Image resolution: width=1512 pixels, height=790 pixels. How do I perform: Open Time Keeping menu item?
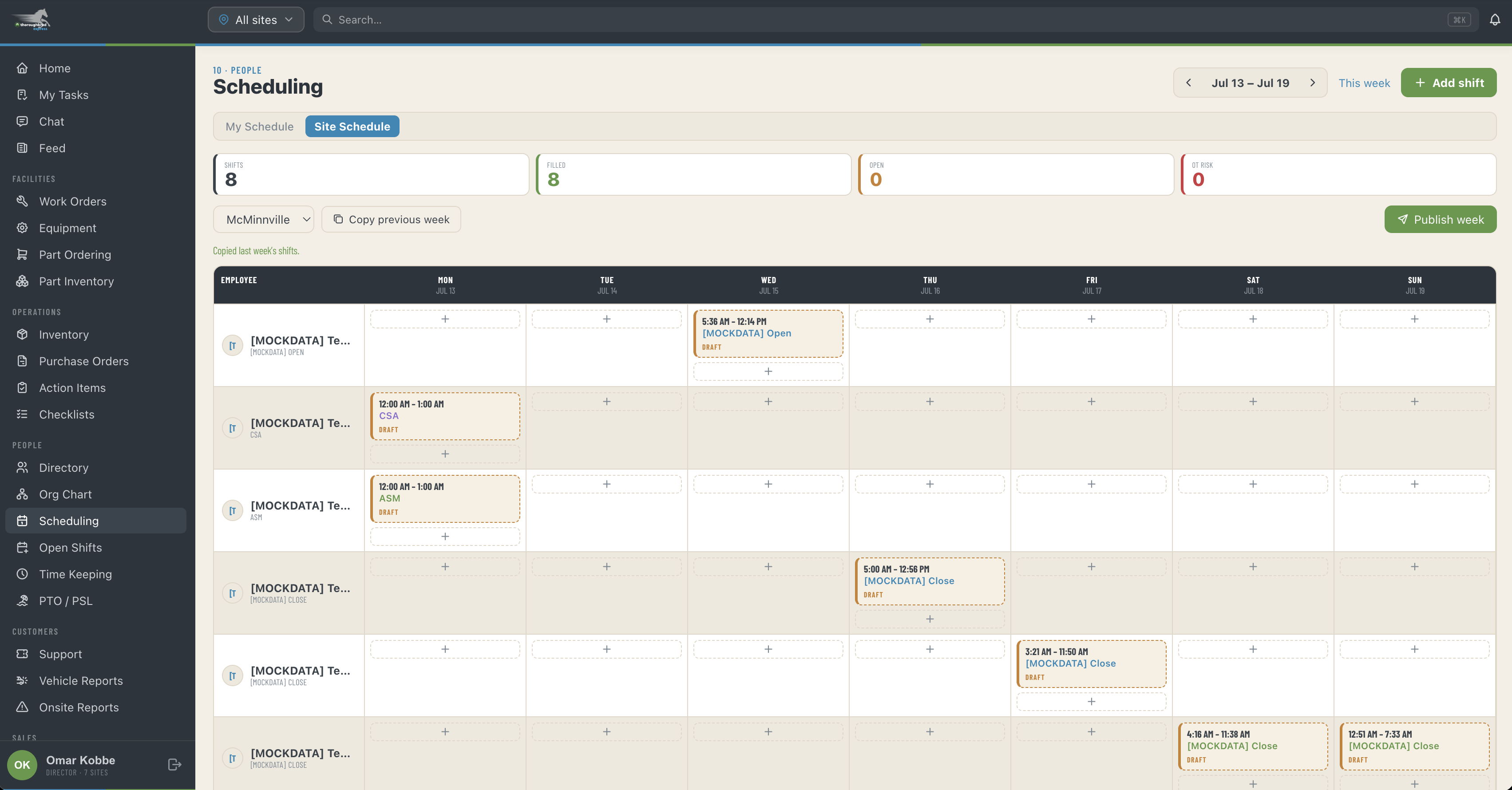coord(96,574)
